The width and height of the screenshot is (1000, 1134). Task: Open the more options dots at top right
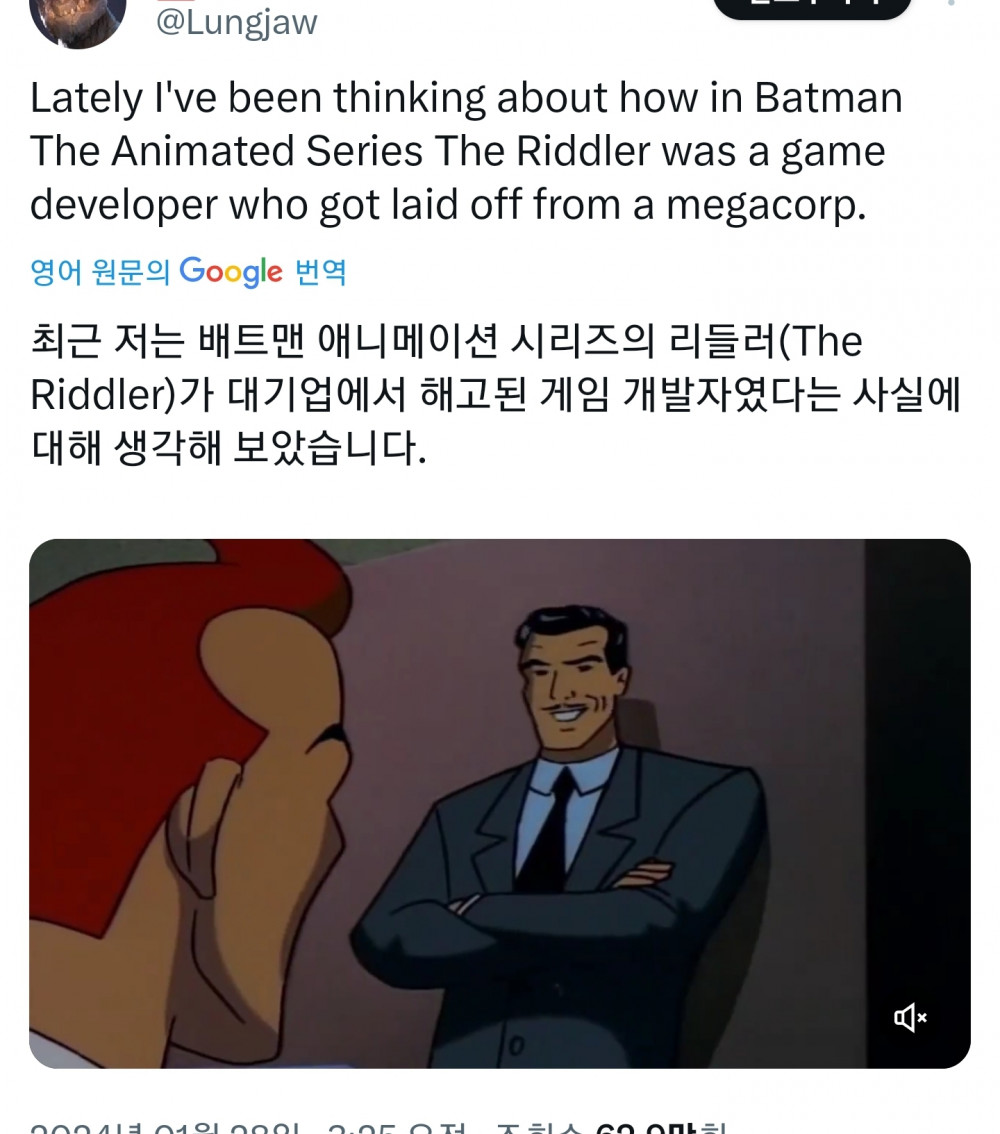pos(949,4)
